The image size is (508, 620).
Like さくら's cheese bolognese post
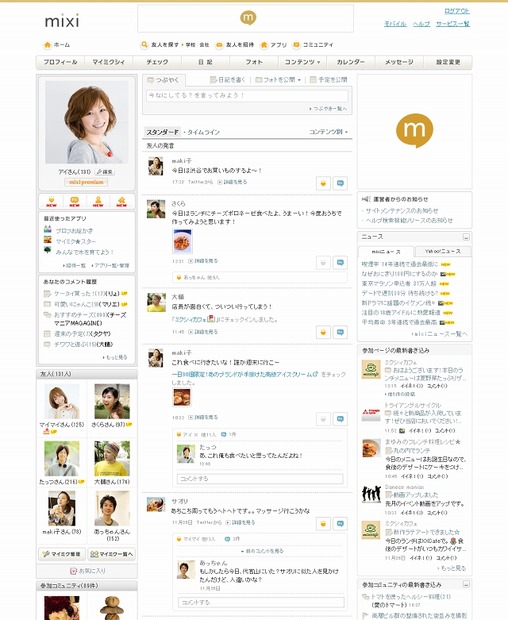323,263
